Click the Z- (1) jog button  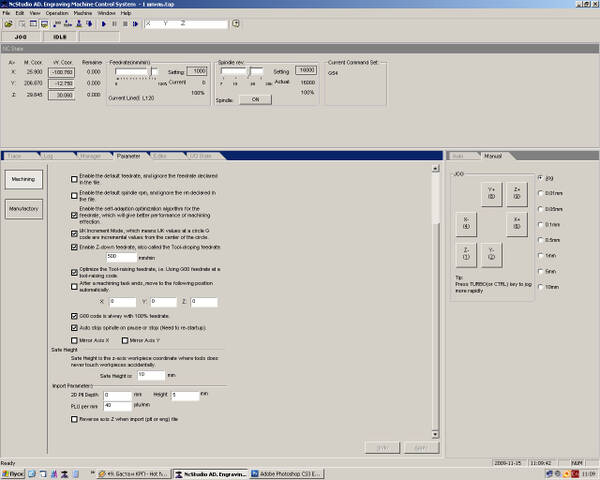(466, 254)
